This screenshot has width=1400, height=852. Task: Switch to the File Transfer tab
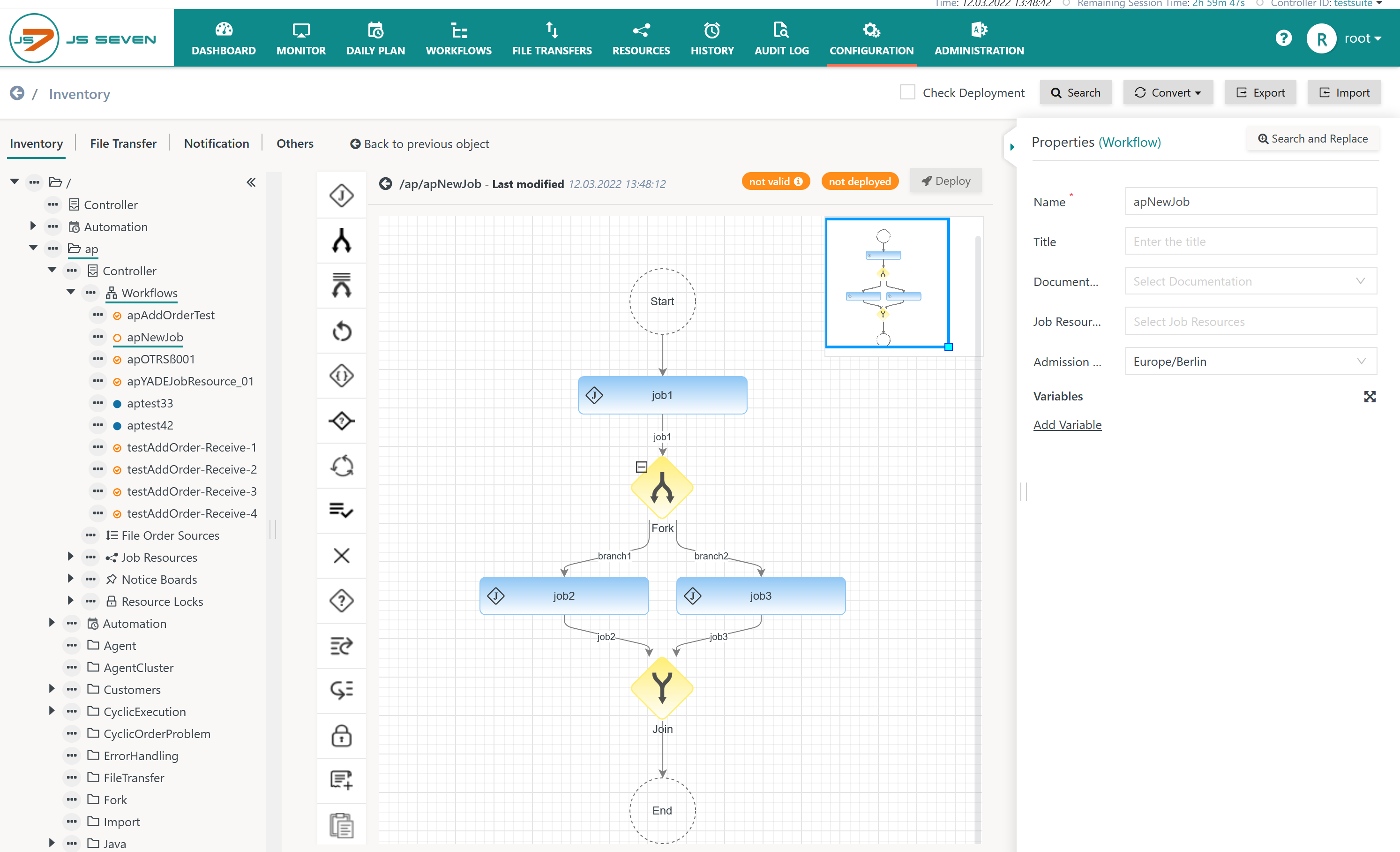point(123,144)
